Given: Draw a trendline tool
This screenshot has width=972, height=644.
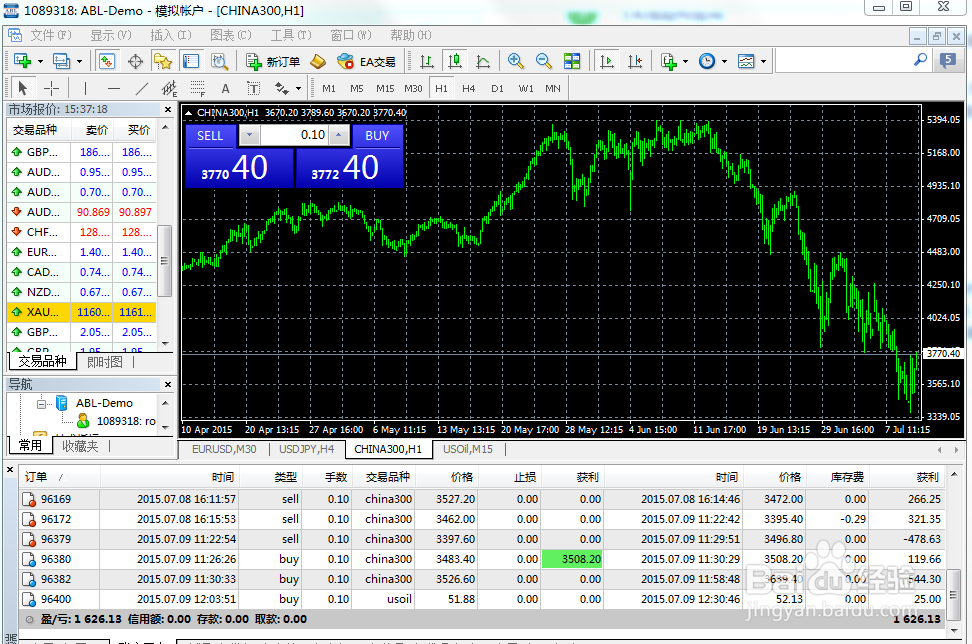Looking at the screenshot, I should (x=142, y=88).
